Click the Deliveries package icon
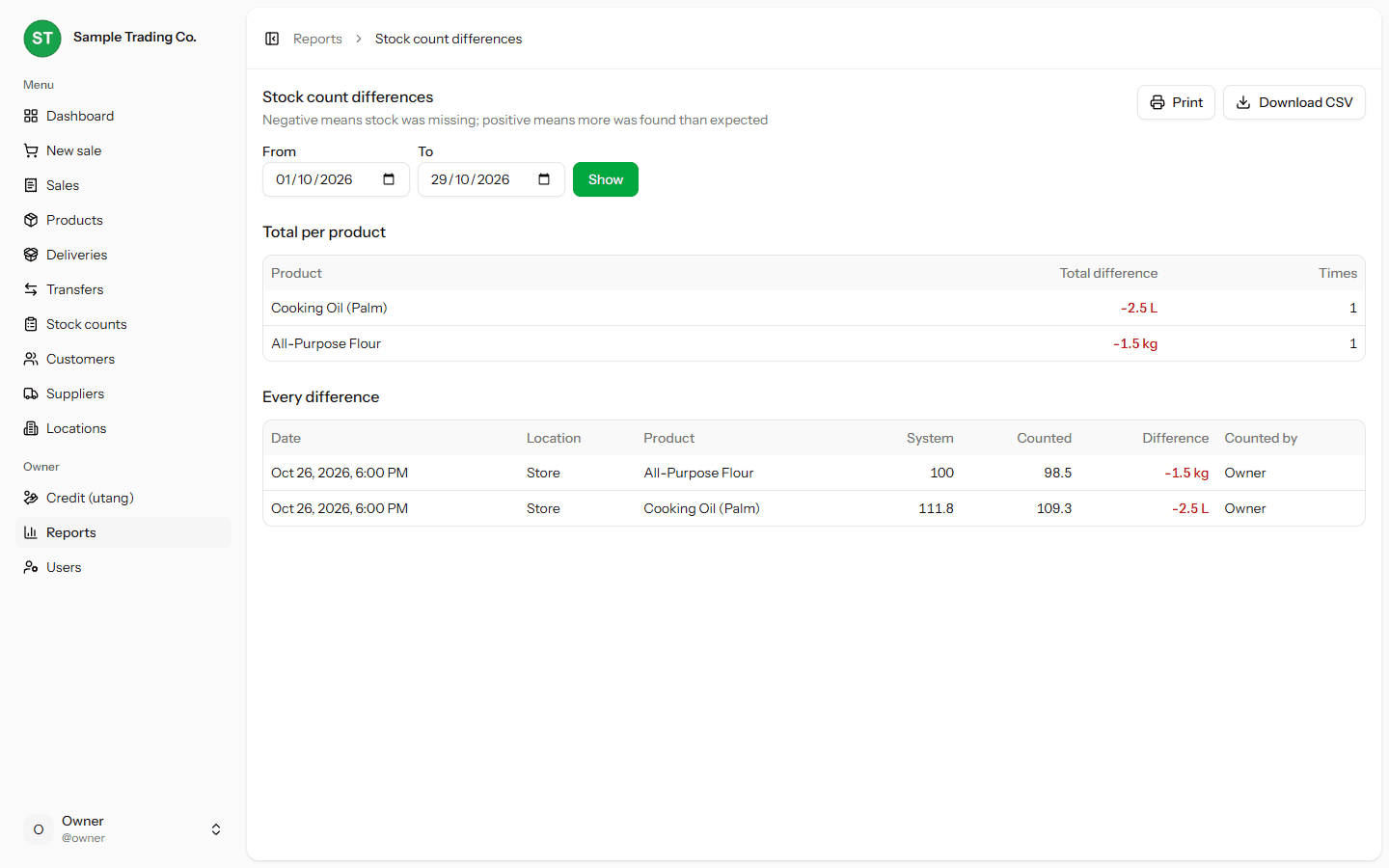The image size is (1389, 868). coord(31,255)
